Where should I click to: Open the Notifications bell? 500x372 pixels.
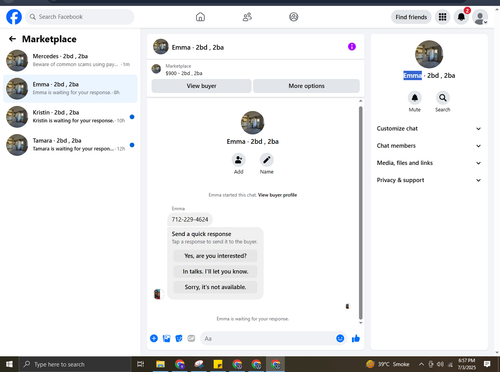[461, 17]
